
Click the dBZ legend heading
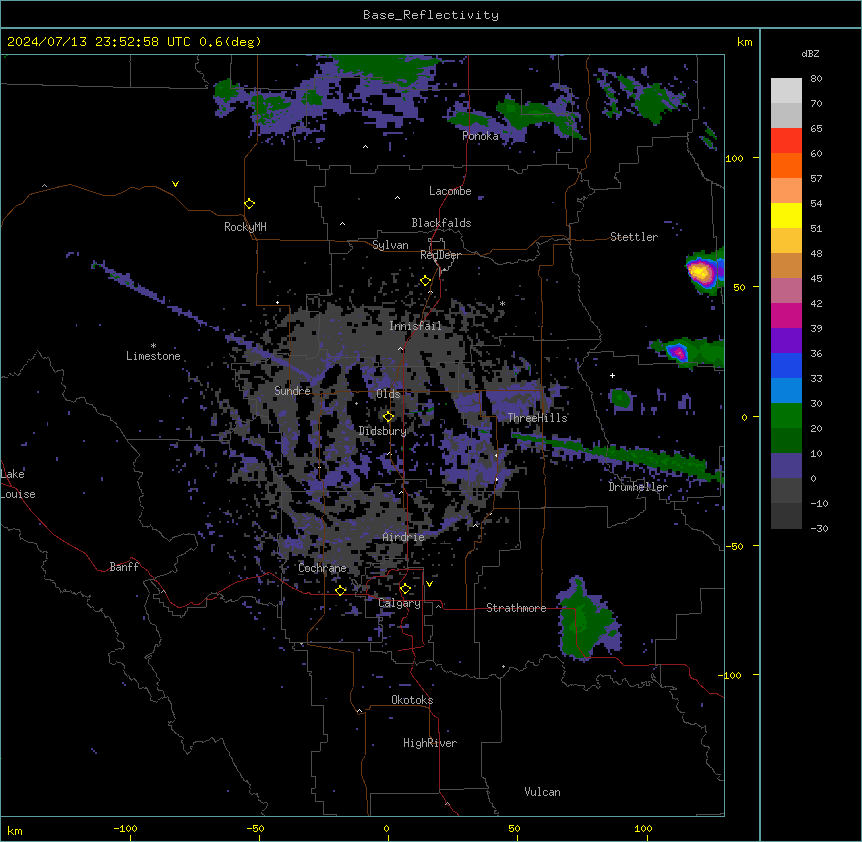point(810,54)
